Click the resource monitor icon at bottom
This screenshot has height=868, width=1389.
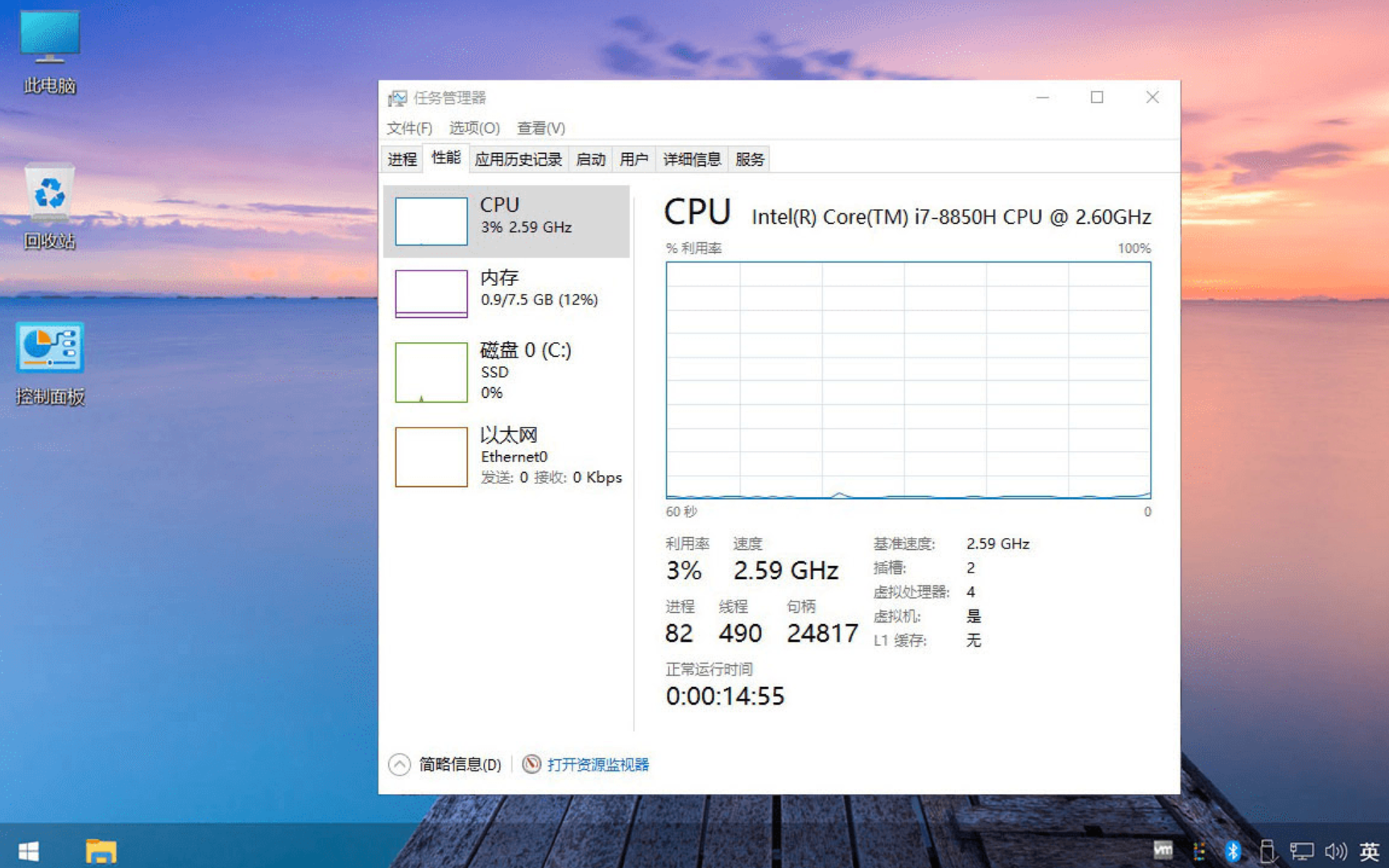pos(531,764)
